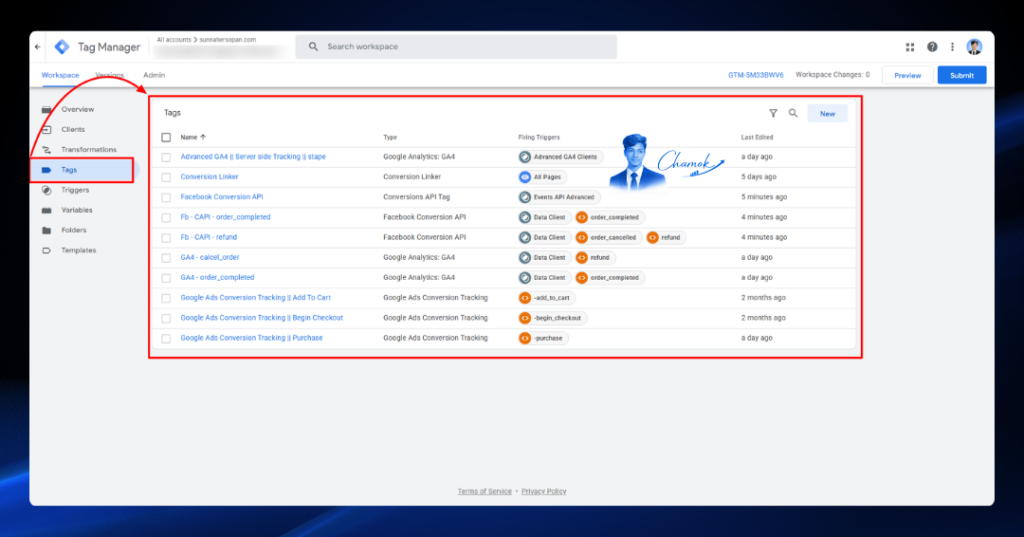Click the back arrow beside Tag Manager logo

tap(38, 47)
